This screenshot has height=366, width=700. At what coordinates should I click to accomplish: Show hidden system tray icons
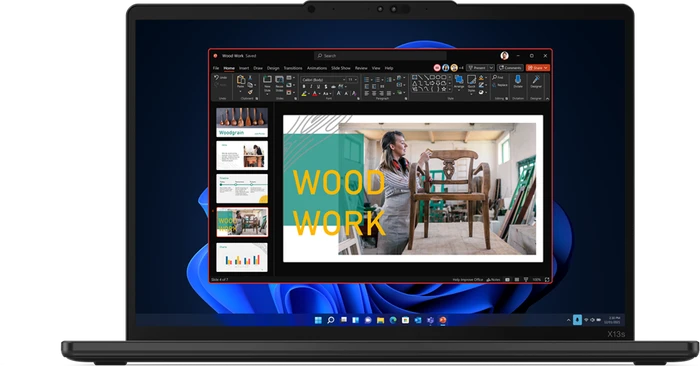point(568,320)
